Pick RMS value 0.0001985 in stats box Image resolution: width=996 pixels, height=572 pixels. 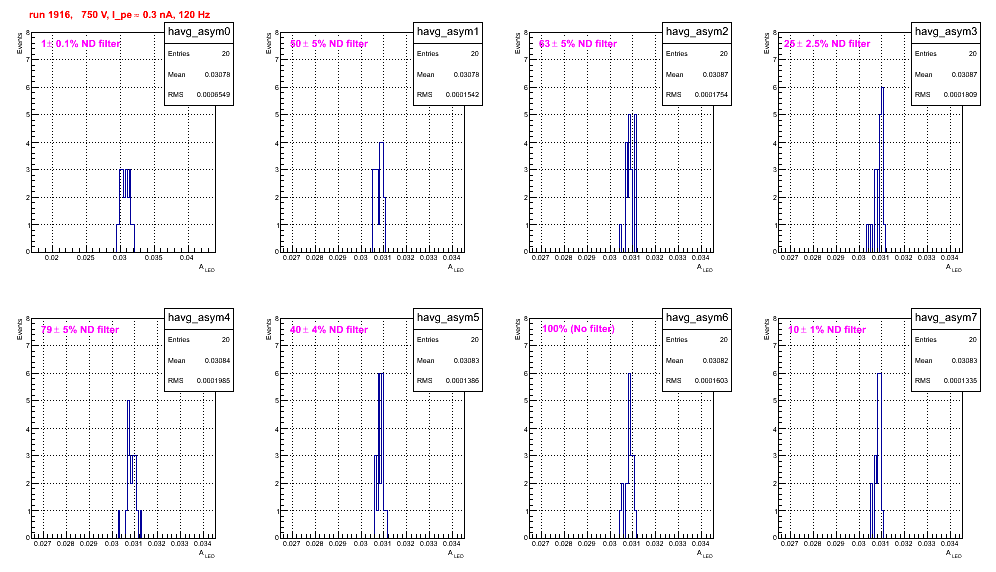point(213,381)
